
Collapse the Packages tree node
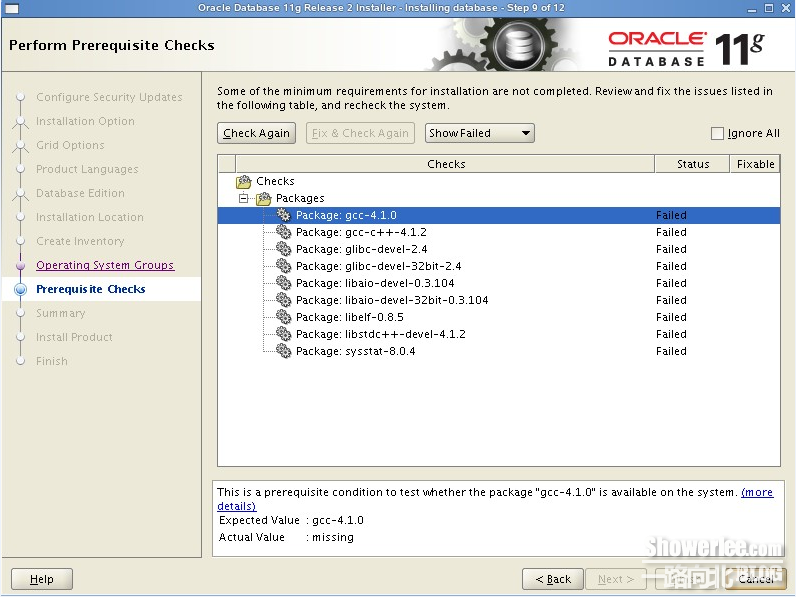243,198
